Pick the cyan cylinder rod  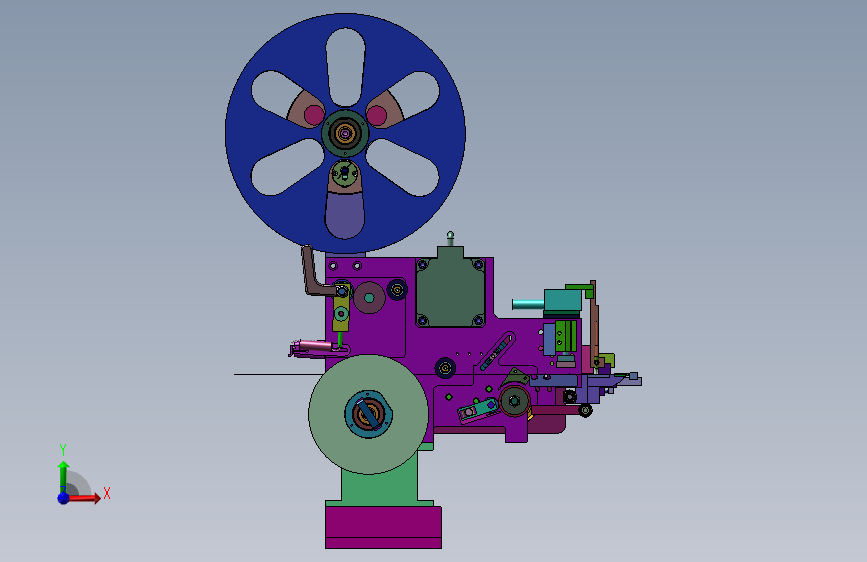pos(528,304)
